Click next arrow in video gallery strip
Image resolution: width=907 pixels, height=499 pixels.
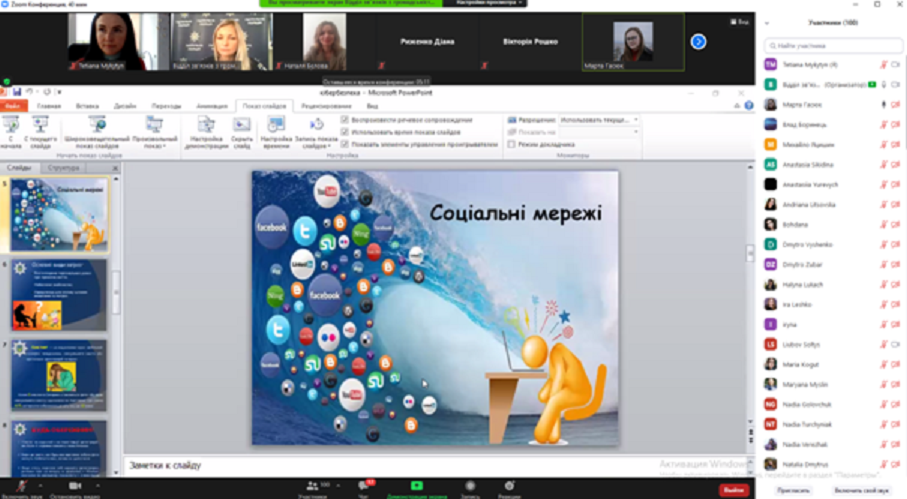tap(698, 41)
